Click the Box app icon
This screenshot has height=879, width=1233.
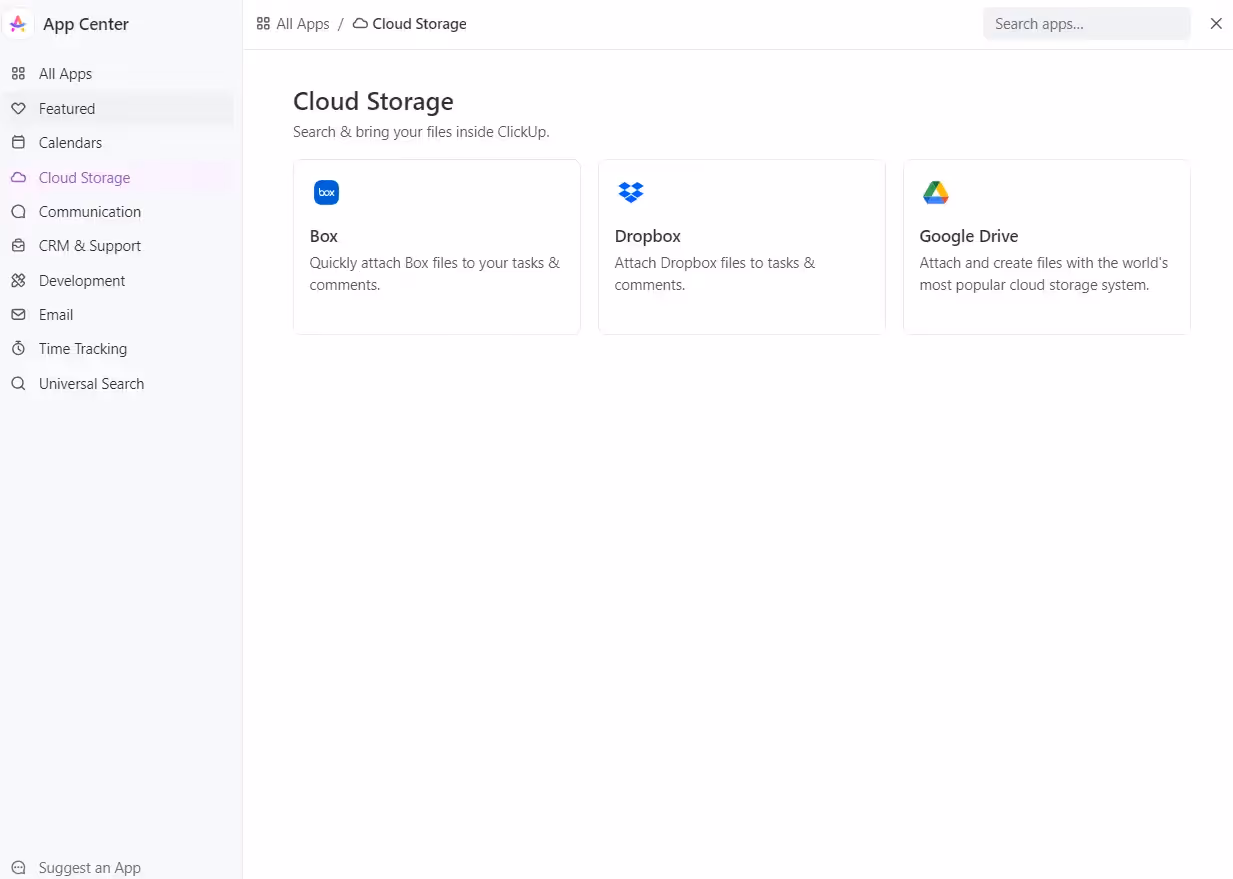(326, 192)
